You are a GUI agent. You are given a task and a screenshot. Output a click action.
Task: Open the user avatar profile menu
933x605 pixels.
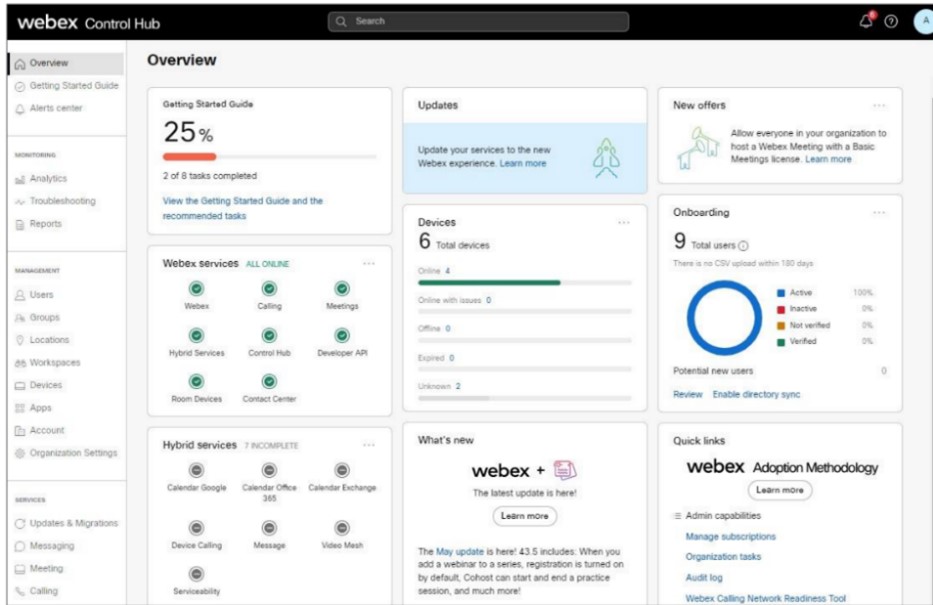[x=923, y=21]
